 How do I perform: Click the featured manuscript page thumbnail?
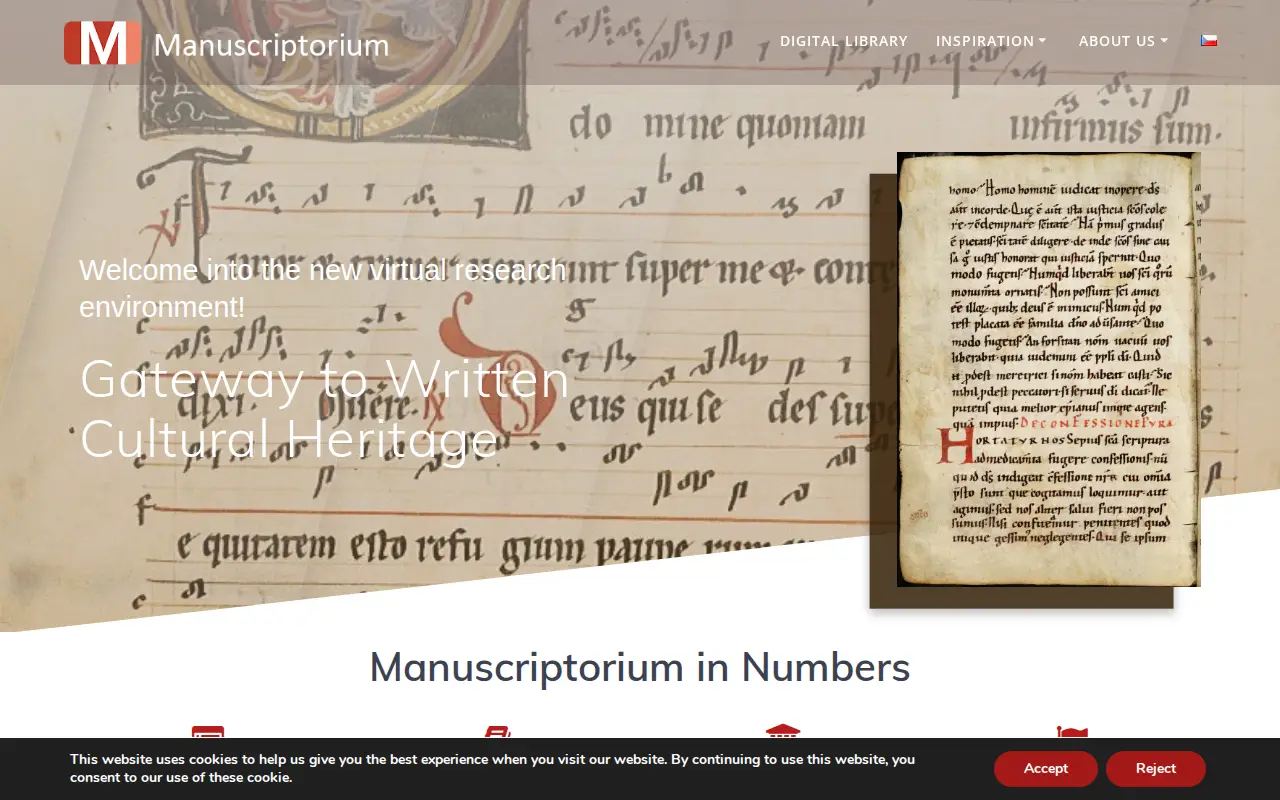1048,369
